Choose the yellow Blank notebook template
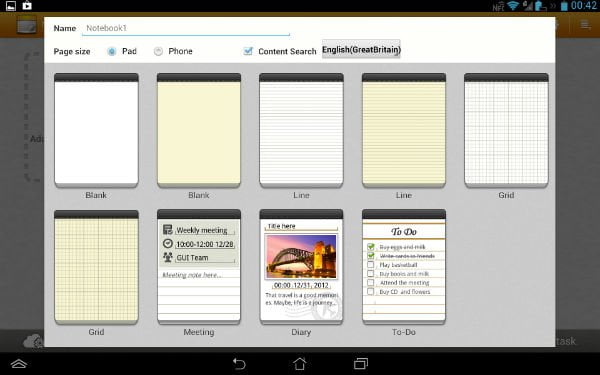Image resolution: width=600 pixels, height=375 pixels. click(x=199, y=130)
